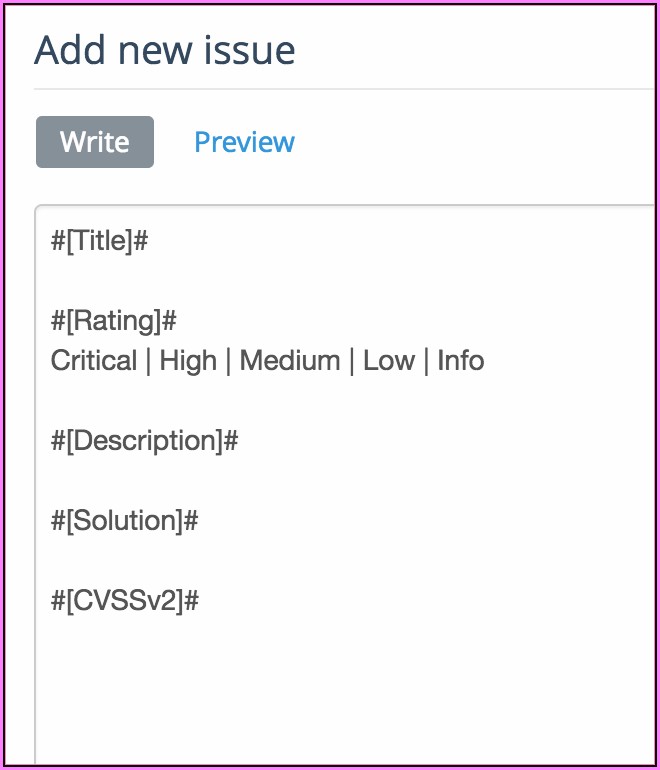This screenshot has height=770, width=660.
Task: Click the word Medium in rating options
Action: coord(290,361)
